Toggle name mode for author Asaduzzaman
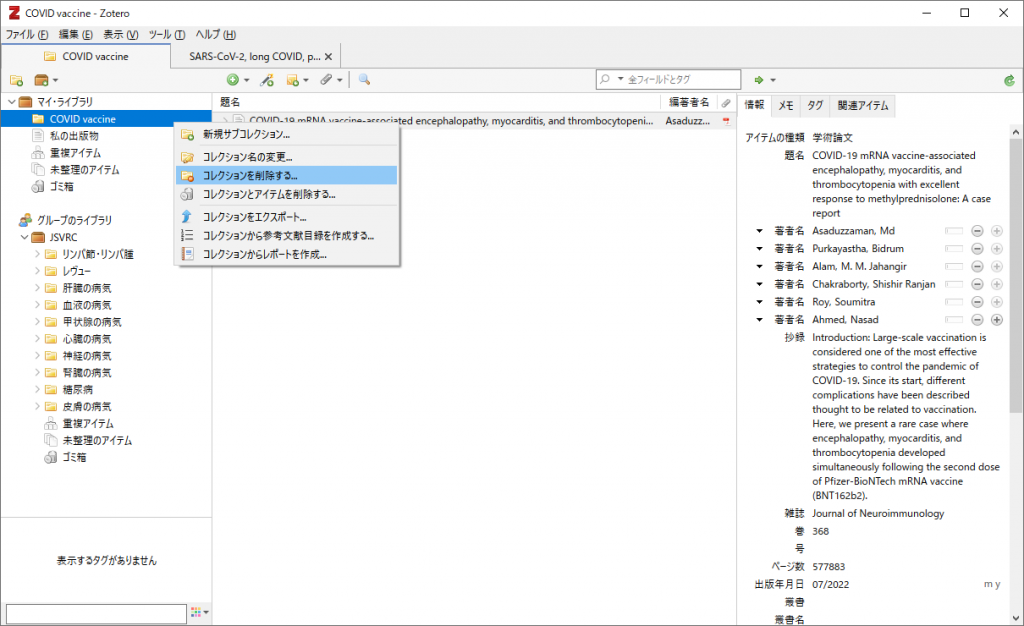This screenshot has height=626, width=1024. 953,231
